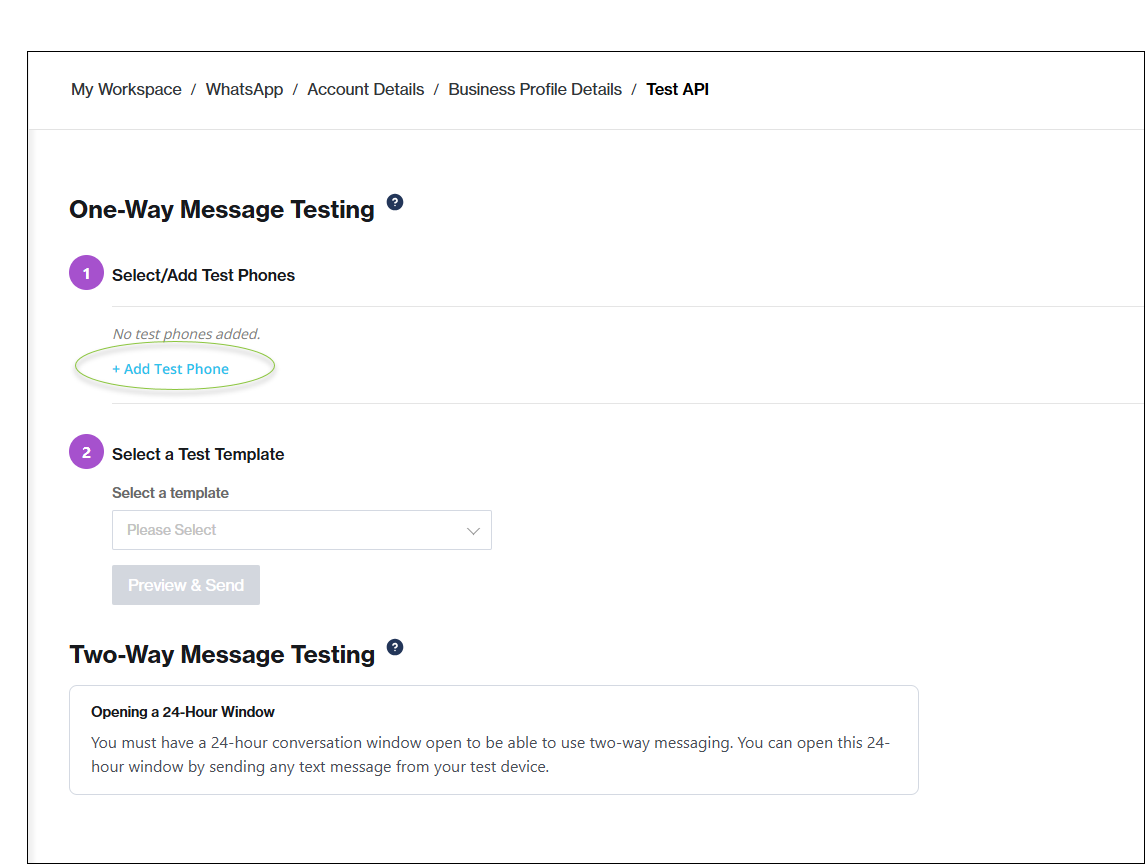Click the purple step 2 circle

click(x=86, y=452)
